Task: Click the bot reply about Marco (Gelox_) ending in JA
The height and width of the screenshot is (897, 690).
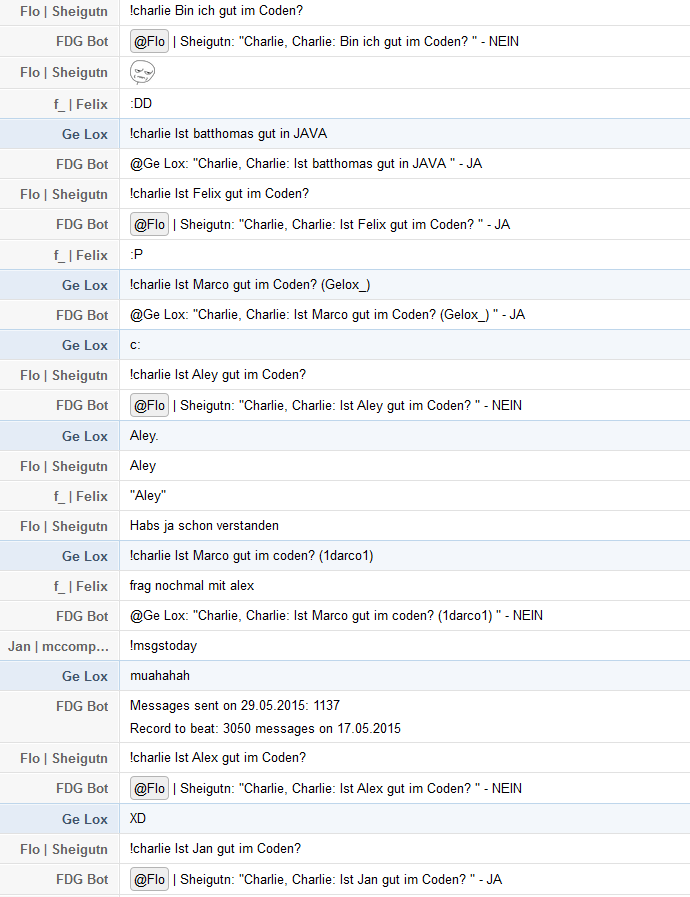Action: 327,315
